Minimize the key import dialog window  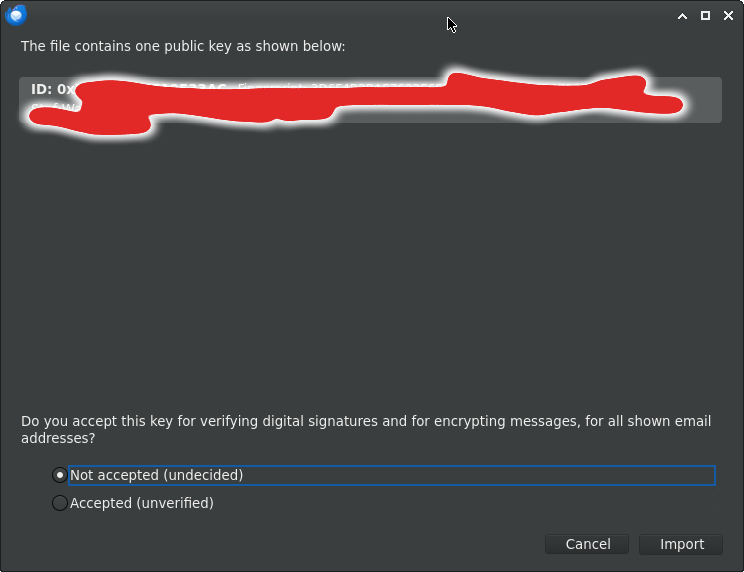click(683, 16)
